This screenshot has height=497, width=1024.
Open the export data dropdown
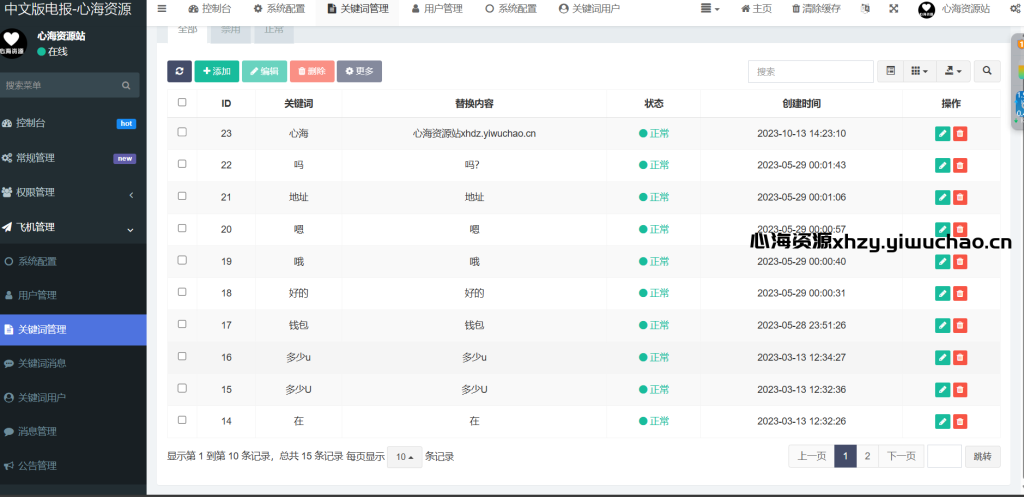point(953,71)
